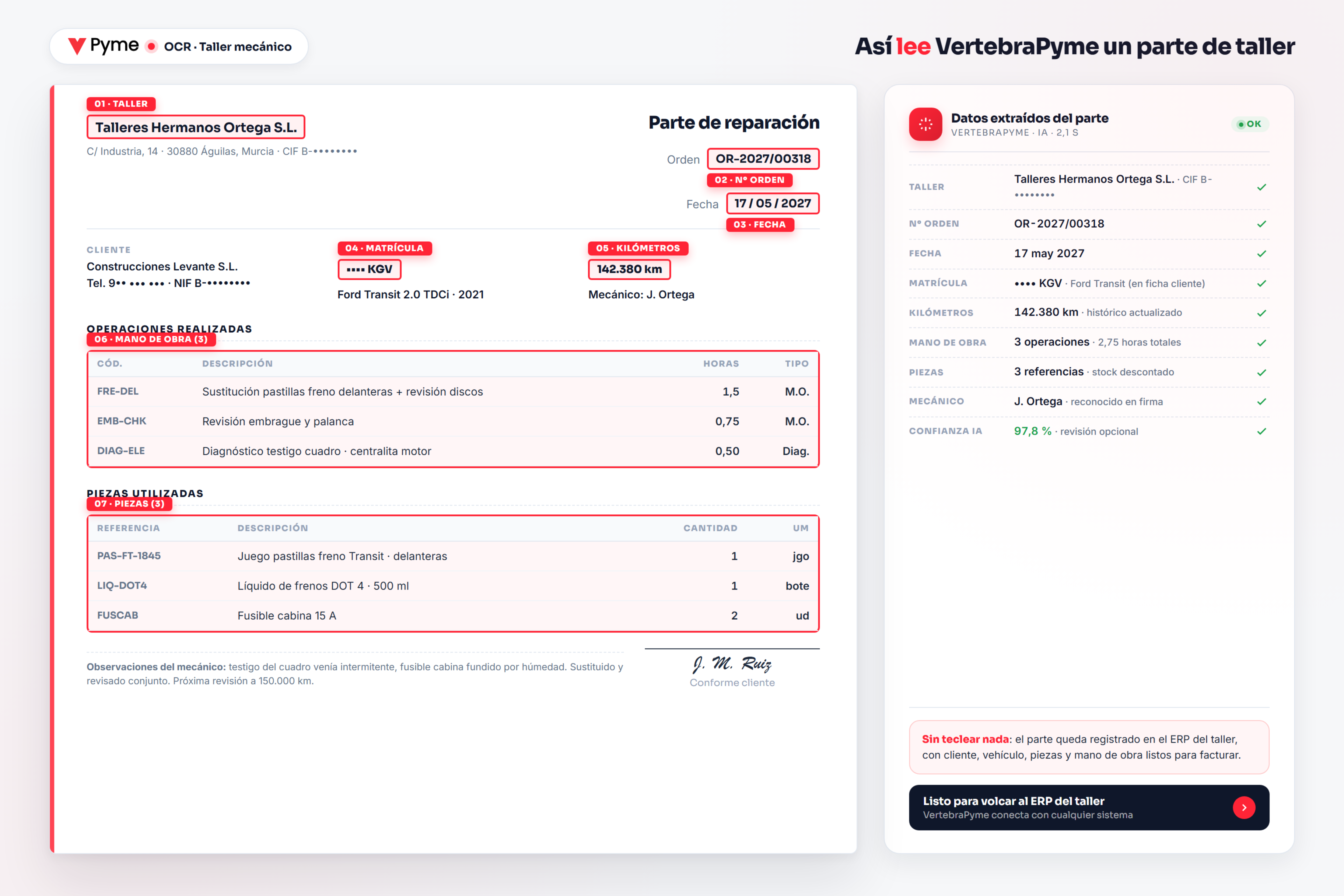The width and height of the screenshot is (1344, 896).
Task: Select the 01 · Taller tag
Action: [121, 104]
